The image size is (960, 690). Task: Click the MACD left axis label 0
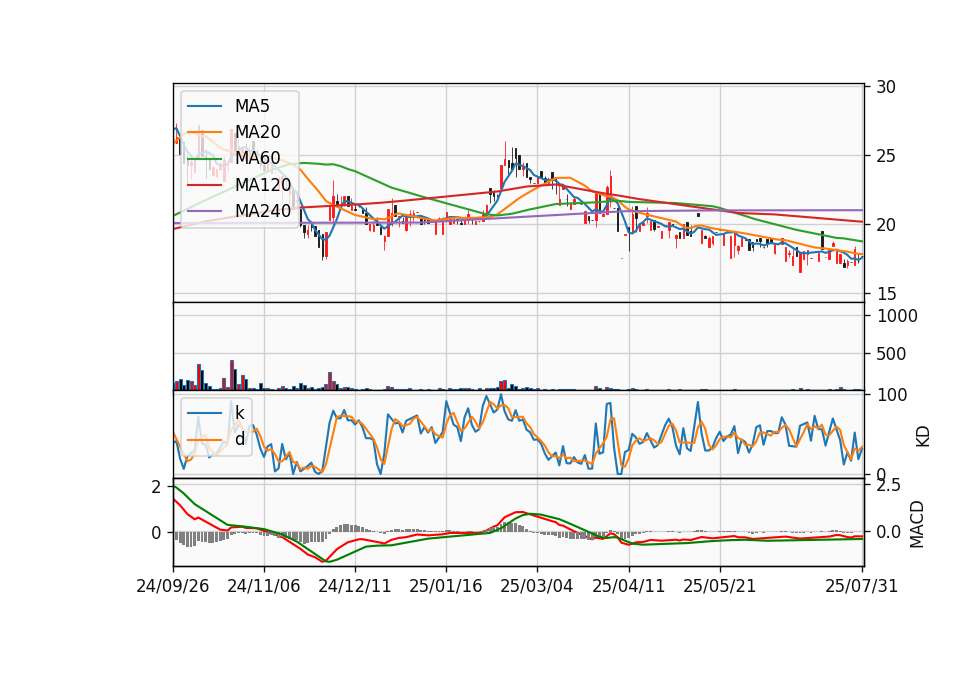pos(157,533)
